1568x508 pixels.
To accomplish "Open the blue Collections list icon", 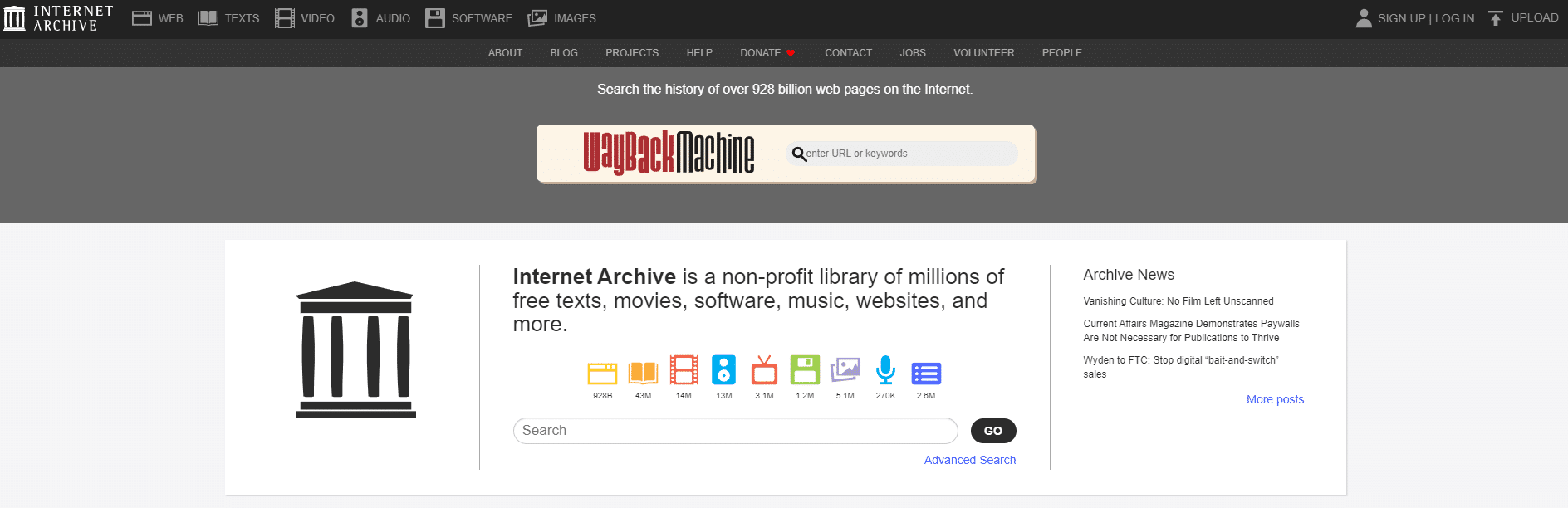I will click(926, 374).
